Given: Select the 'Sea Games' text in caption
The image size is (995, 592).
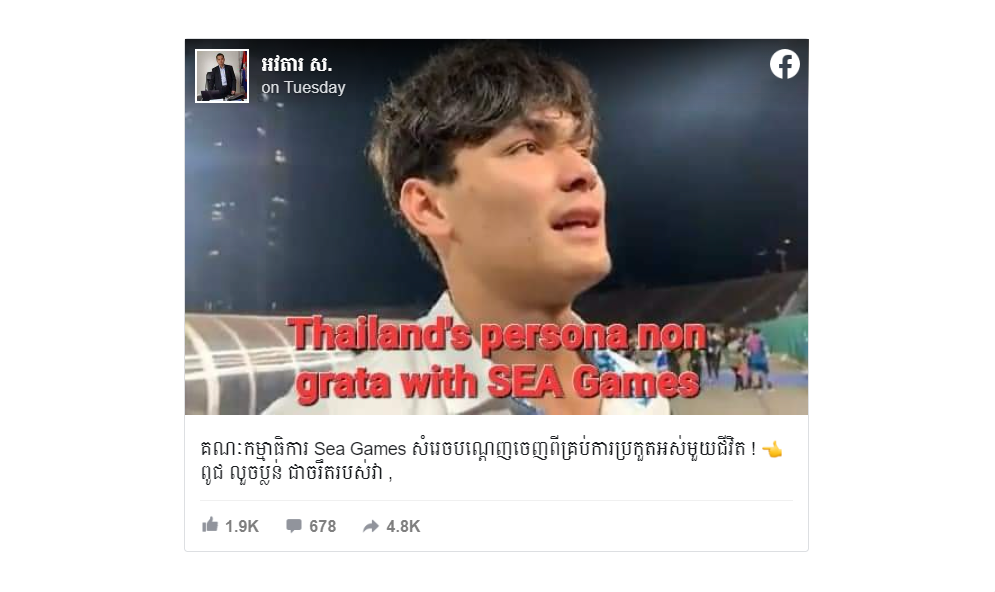Looking at the screenshot, I should 360,449.
